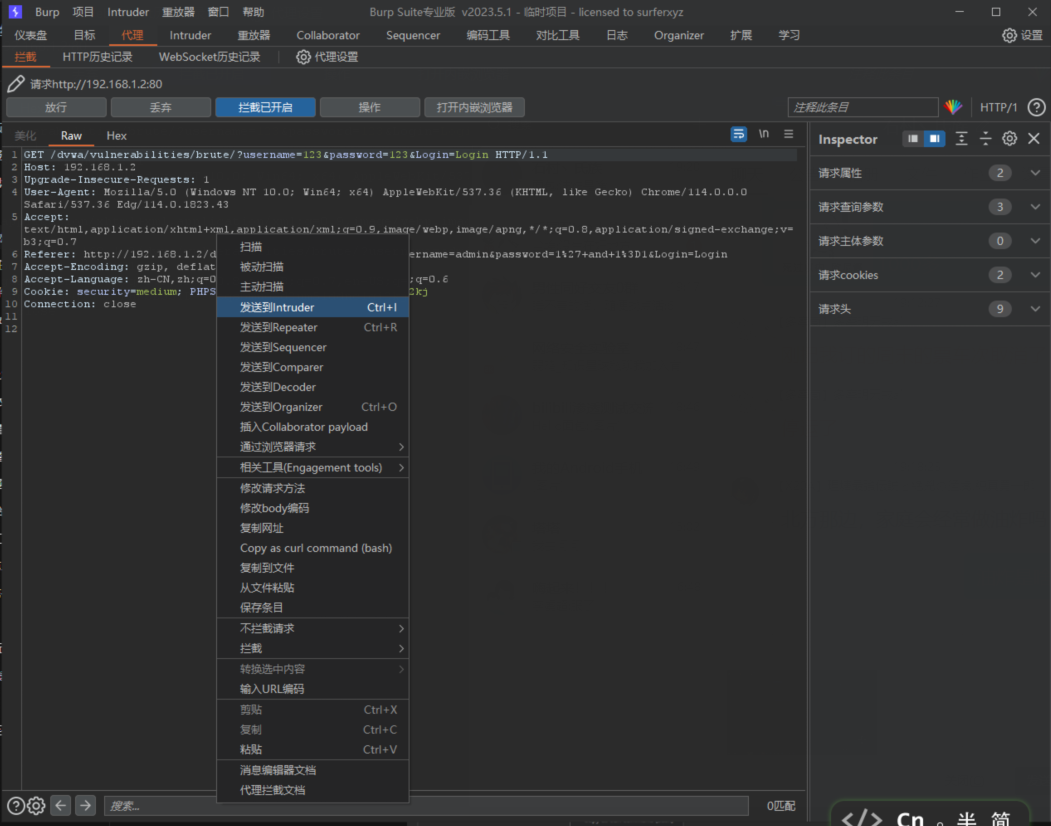Viewport: 1051px width, 826px height.
Task: Click the pencil edit target icon
Action: pyautogui.click(x=15, y=84)
